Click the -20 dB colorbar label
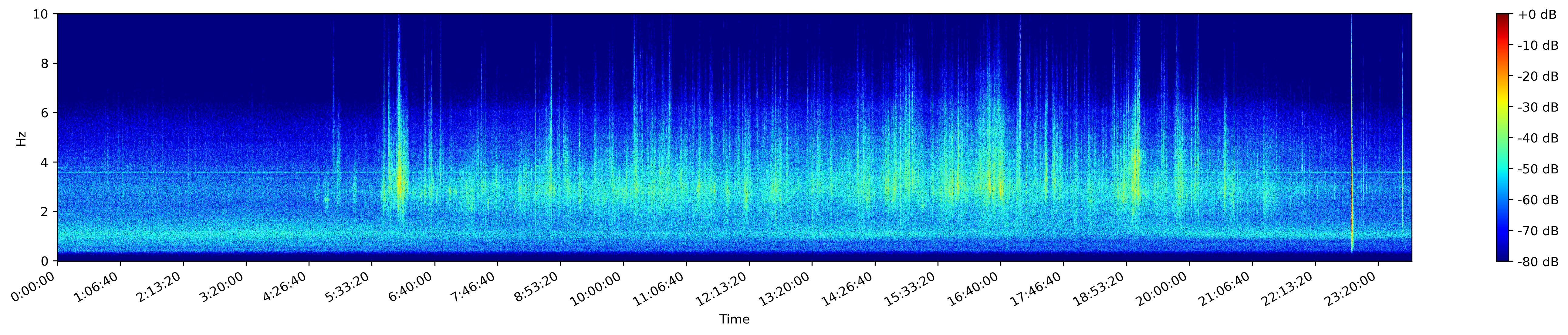The height and width of the screenshot is (335, 1568). [x=1538, y=77]
